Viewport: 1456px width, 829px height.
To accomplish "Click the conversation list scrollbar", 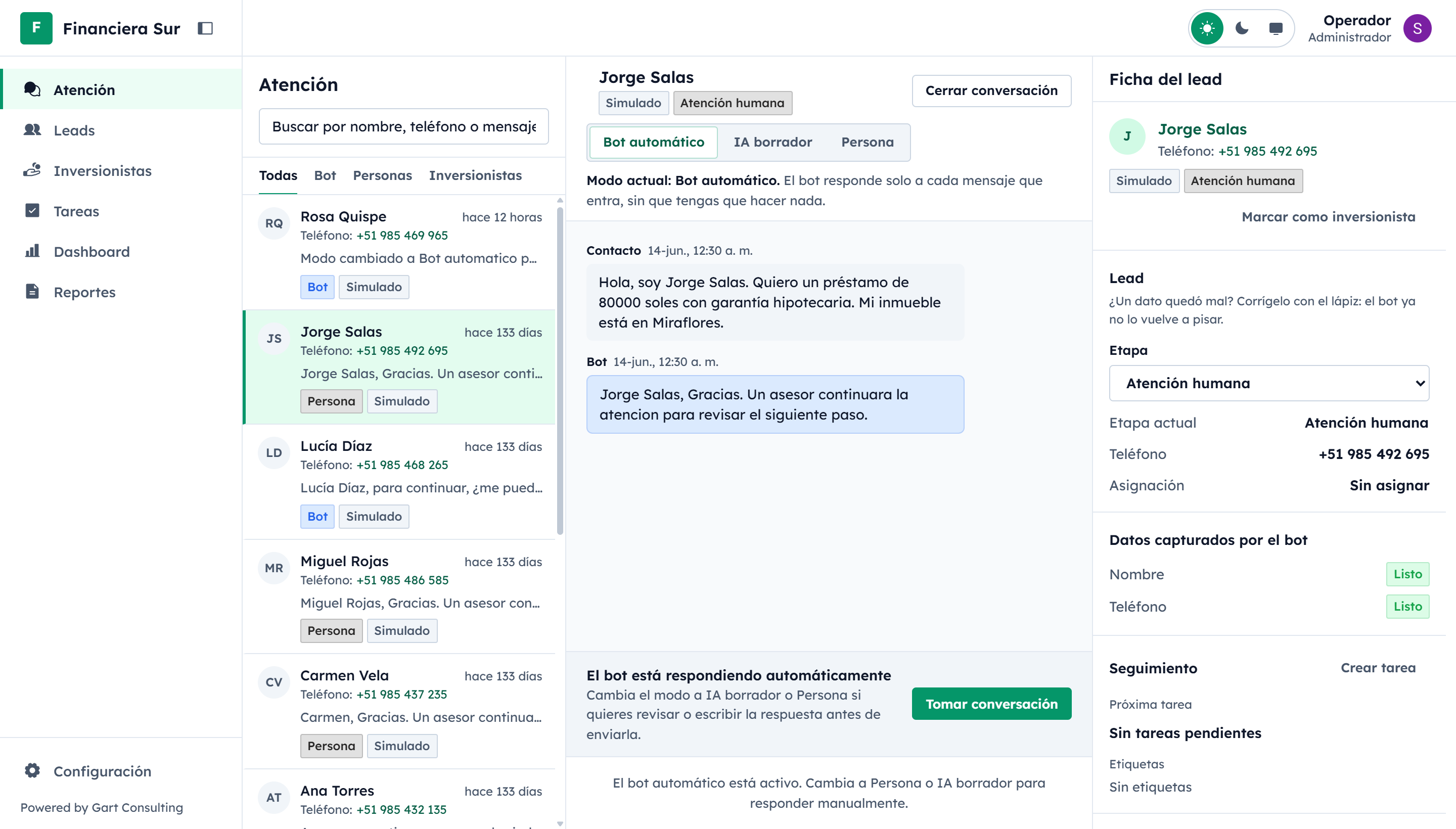I will click(560, 370).
